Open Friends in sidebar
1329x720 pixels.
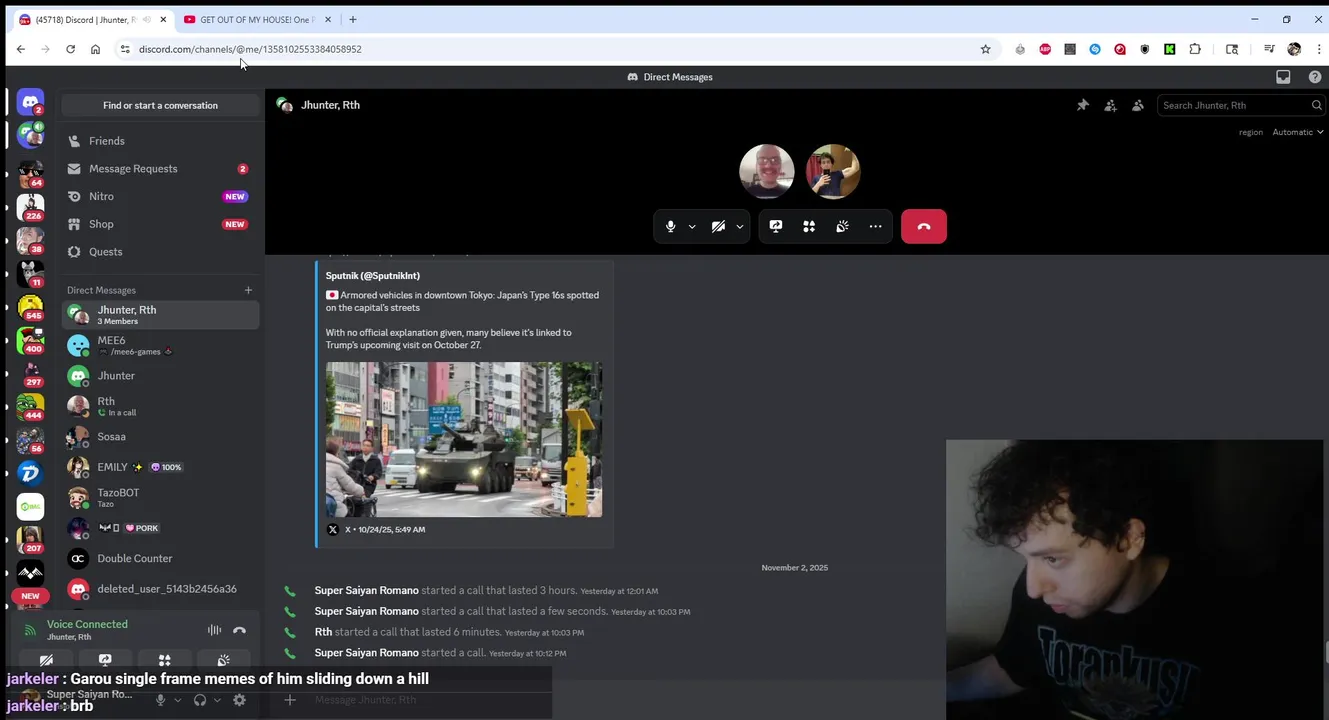[160, 141]
